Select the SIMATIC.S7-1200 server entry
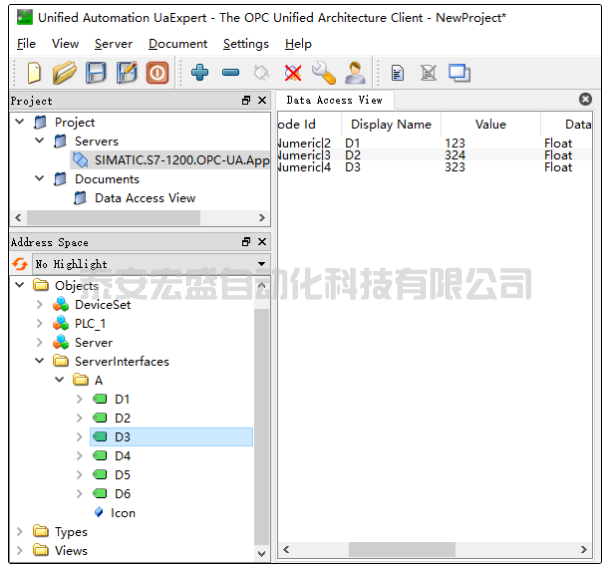This screenshot has width=609, height=569. [180, 160]
